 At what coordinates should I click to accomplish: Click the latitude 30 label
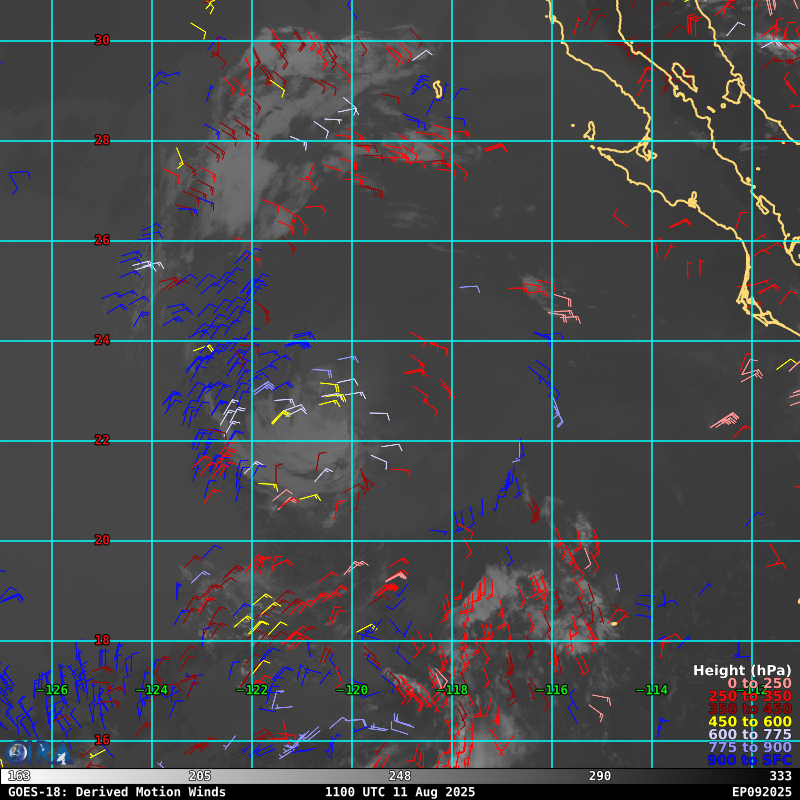click(x=102, y=40)
